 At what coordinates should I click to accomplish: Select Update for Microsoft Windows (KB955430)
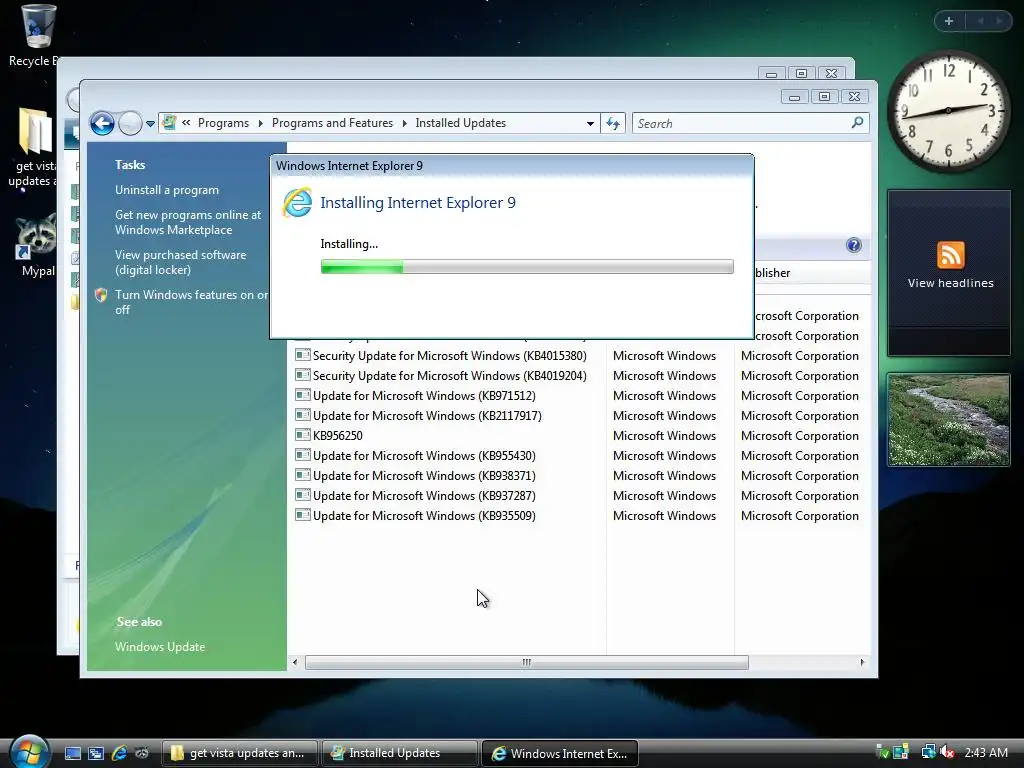point(577,456)
